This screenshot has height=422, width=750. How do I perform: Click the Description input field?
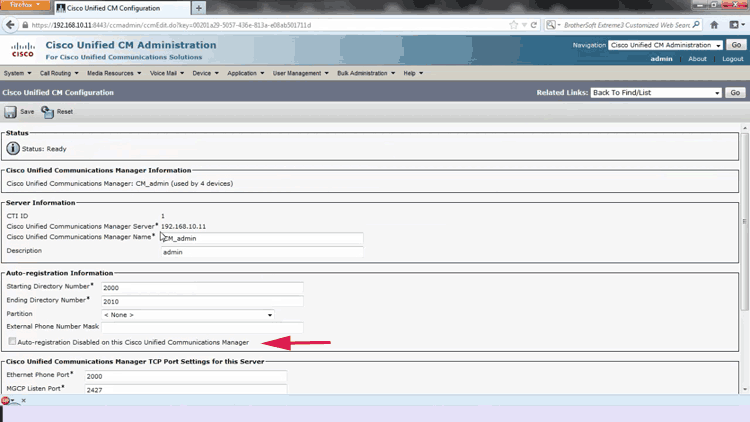pyautogui.click(x=262, y=252)
